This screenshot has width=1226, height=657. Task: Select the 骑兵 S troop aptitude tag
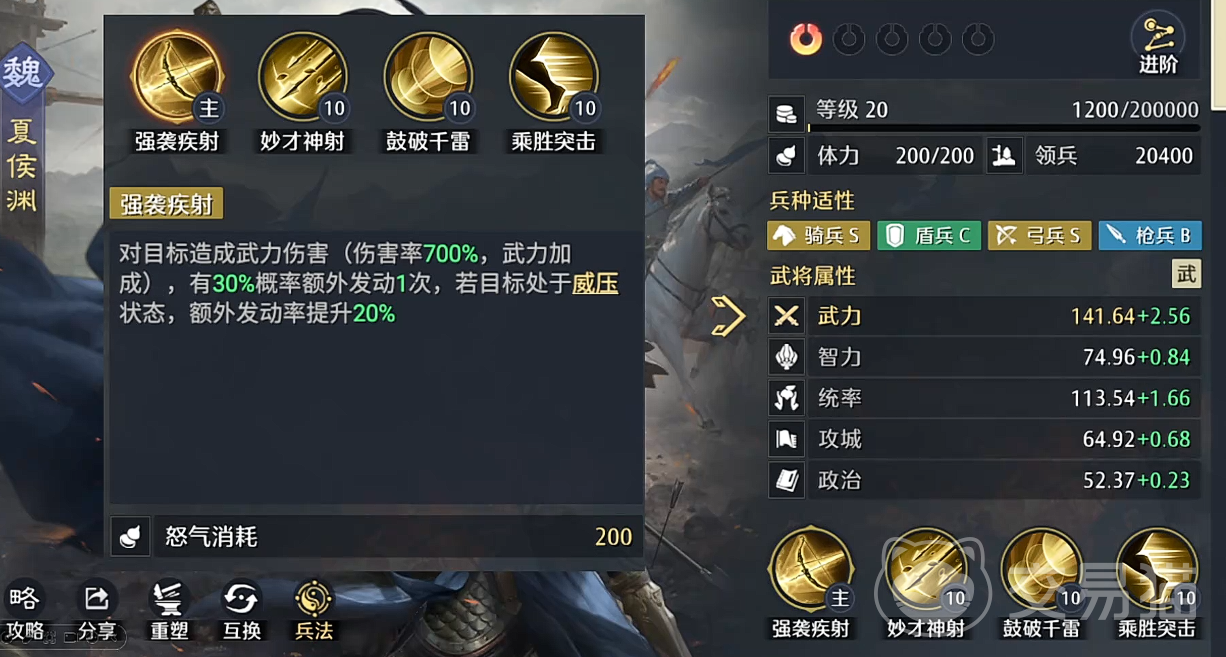click(x=818, y=236)
